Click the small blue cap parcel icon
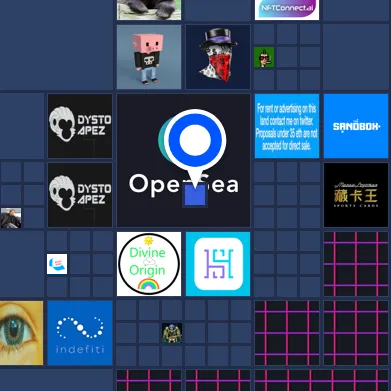 57,264
